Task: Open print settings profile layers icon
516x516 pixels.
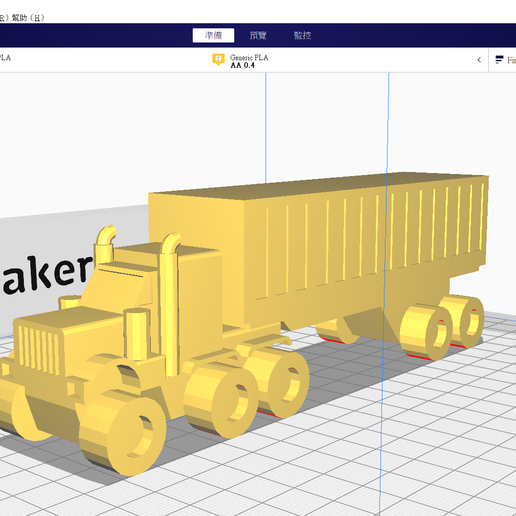Action: [x=499, y=60]
